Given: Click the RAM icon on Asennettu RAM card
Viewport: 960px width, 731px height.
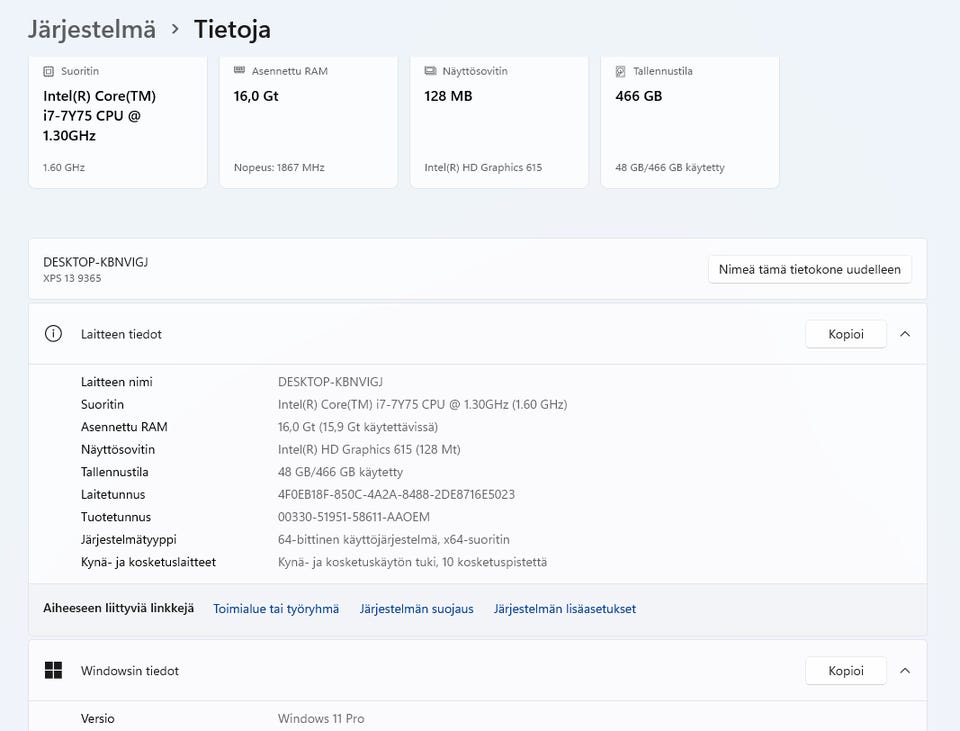Looking at the screenshot, I should point(239,70).
